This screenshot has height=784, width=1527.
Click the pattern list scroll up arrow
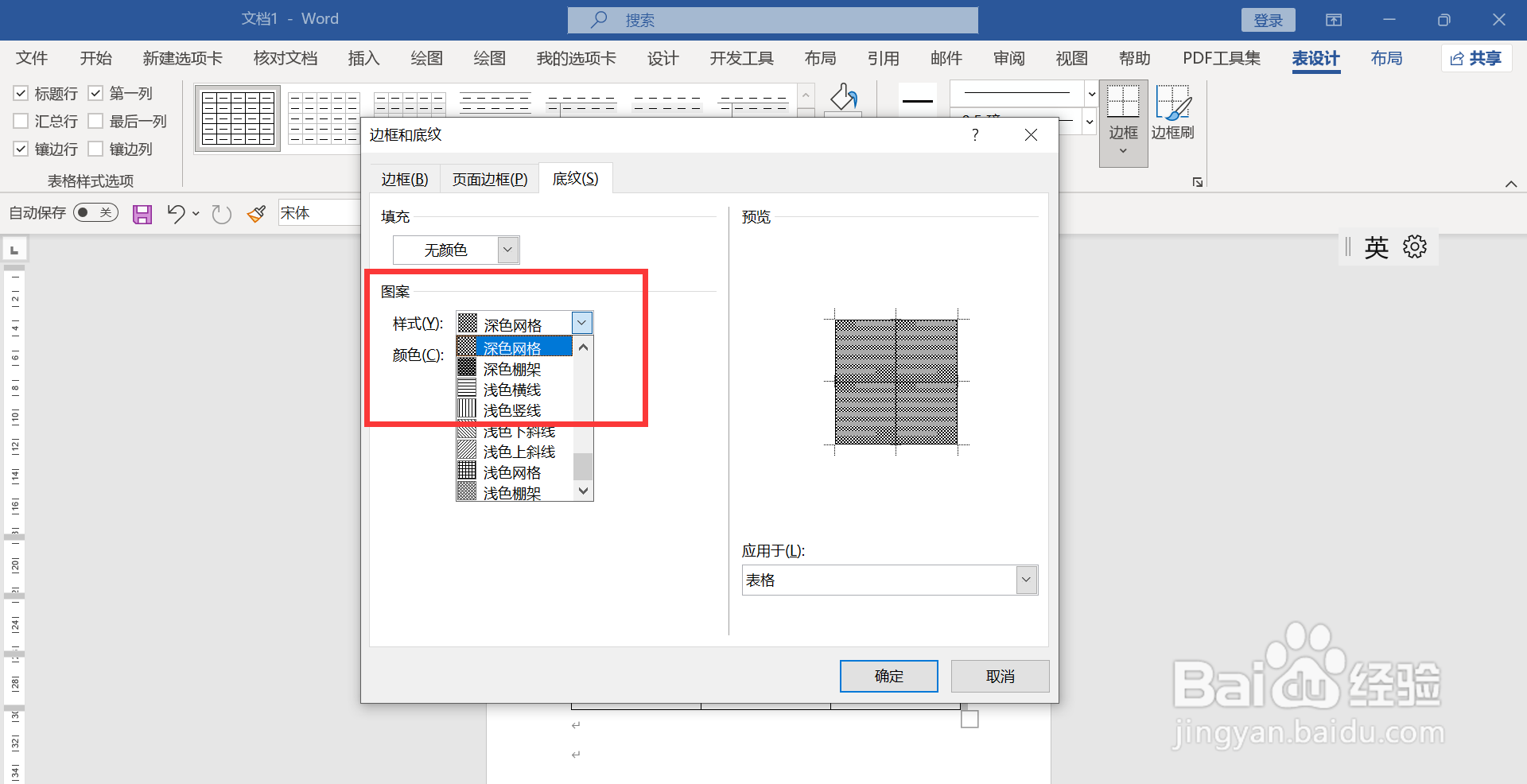point(584,347)
